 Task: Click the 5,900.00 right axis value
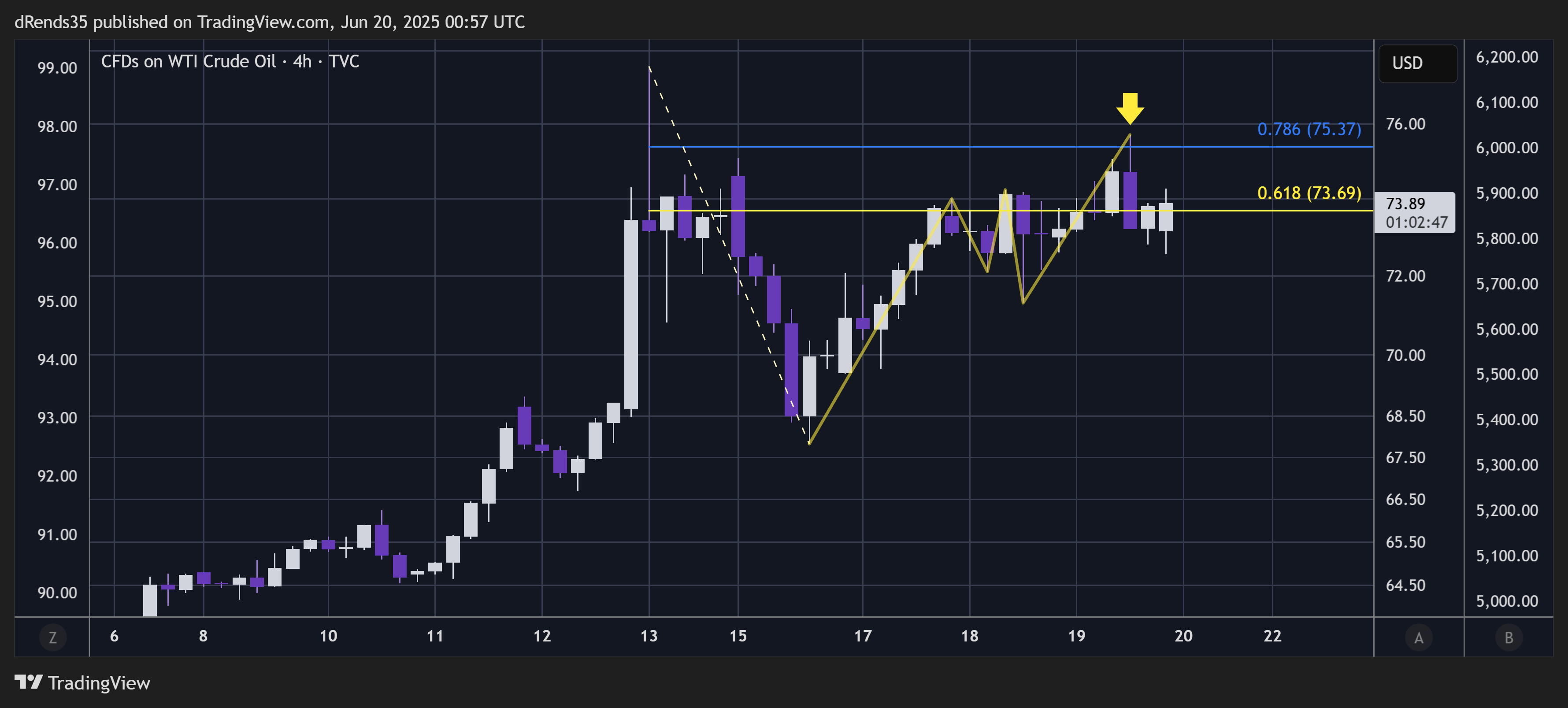[1506, 193]
